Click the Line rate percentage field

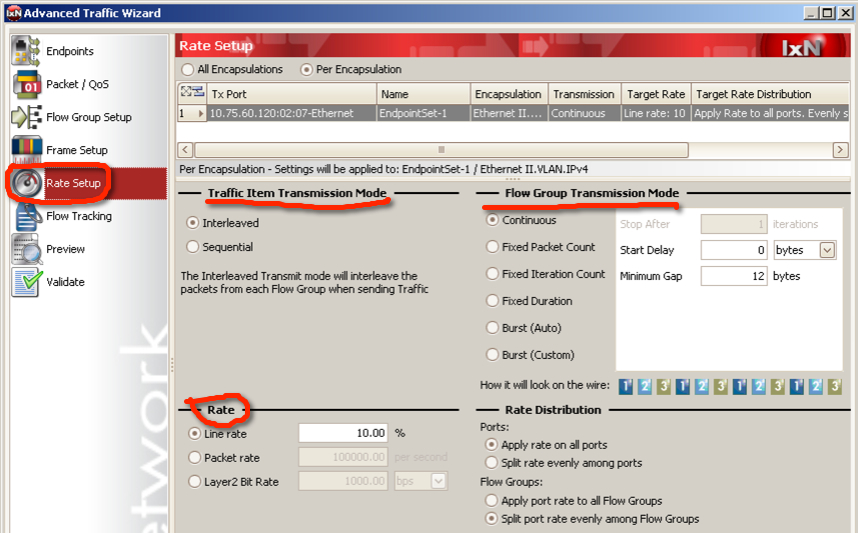point(343,433)
